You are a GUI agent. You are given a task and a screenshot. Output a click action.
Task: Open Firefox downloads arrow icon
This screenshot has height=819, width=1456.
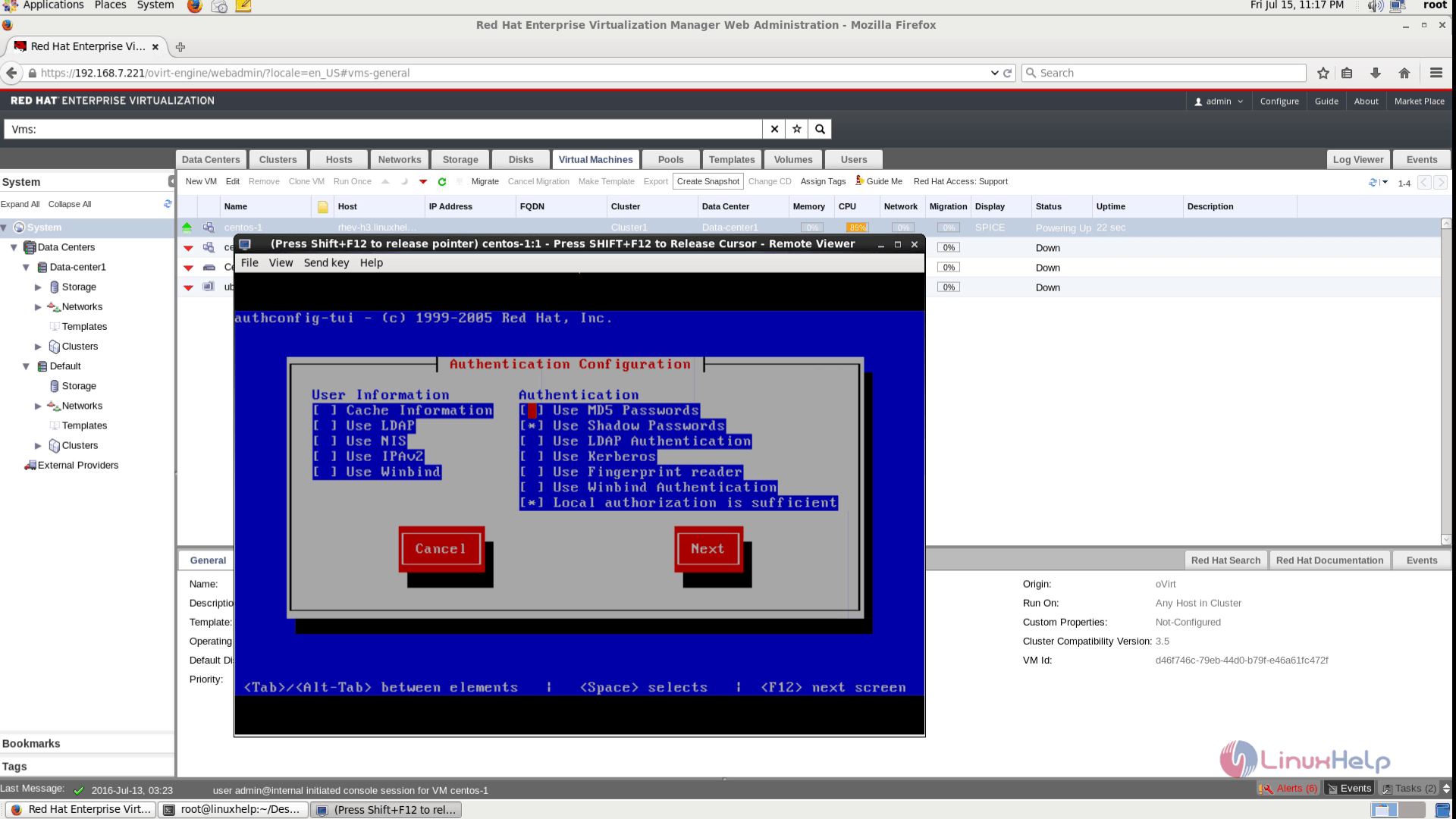(x=1376, y=73)
